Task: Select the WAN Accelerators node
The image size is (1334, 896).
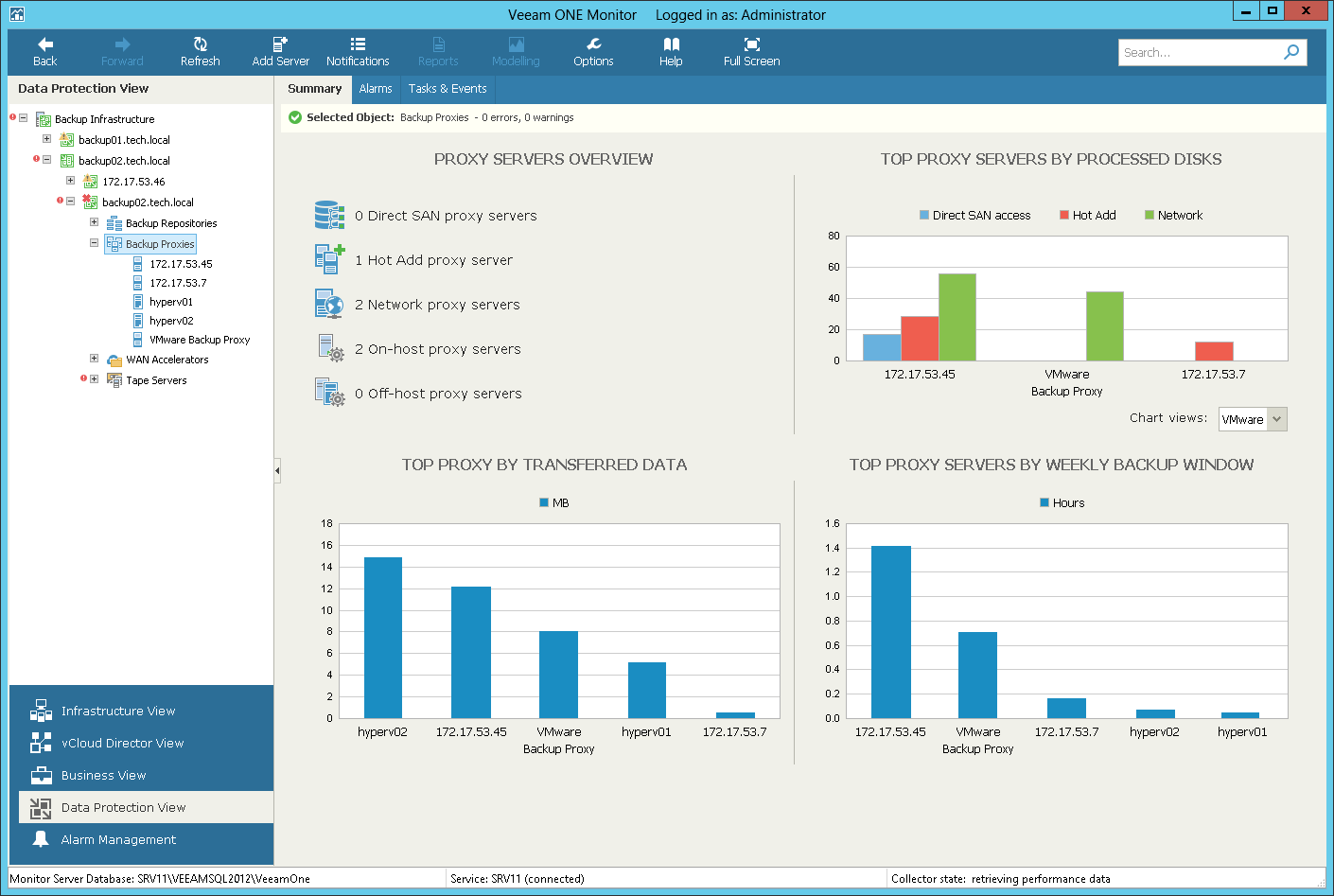Action: click(167, 360)
